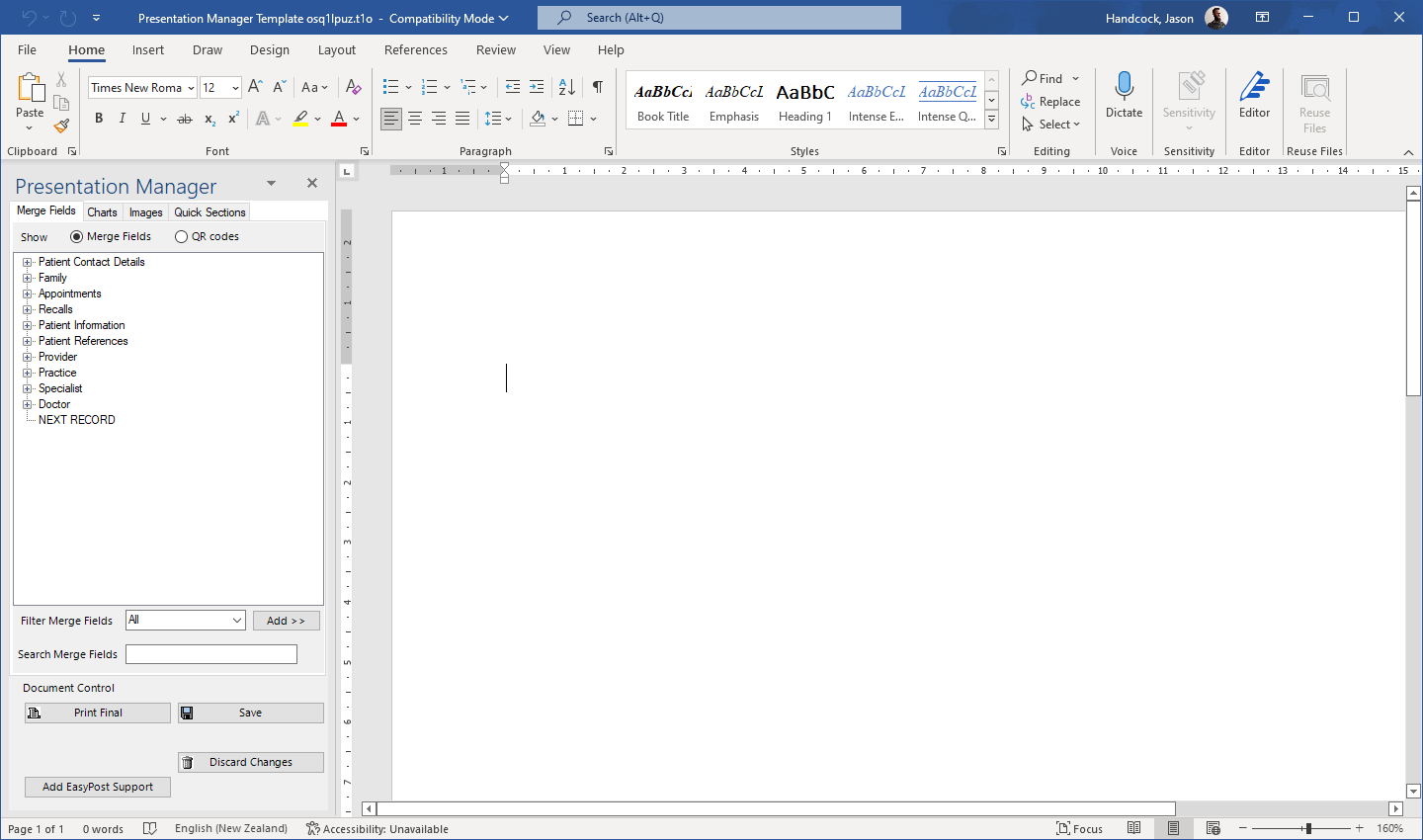
Task: Show paragraph marks with the pilcrow icon
Action: point(597,87)
